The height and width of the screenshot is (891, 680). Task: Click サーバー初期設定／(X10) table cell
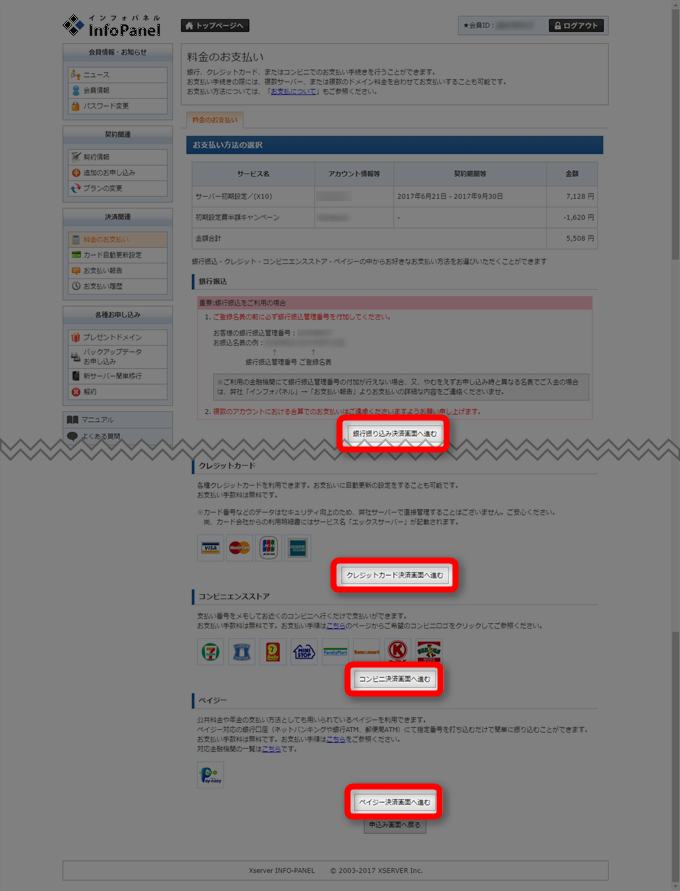(x=253, y=197)
